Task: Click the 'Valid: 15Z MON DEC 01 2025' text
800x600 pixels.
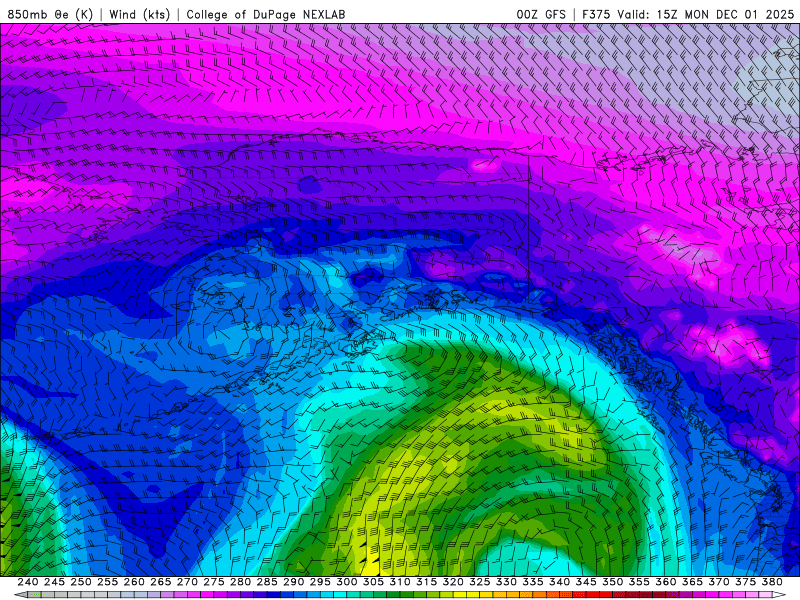Action: [x=706, y=14]
